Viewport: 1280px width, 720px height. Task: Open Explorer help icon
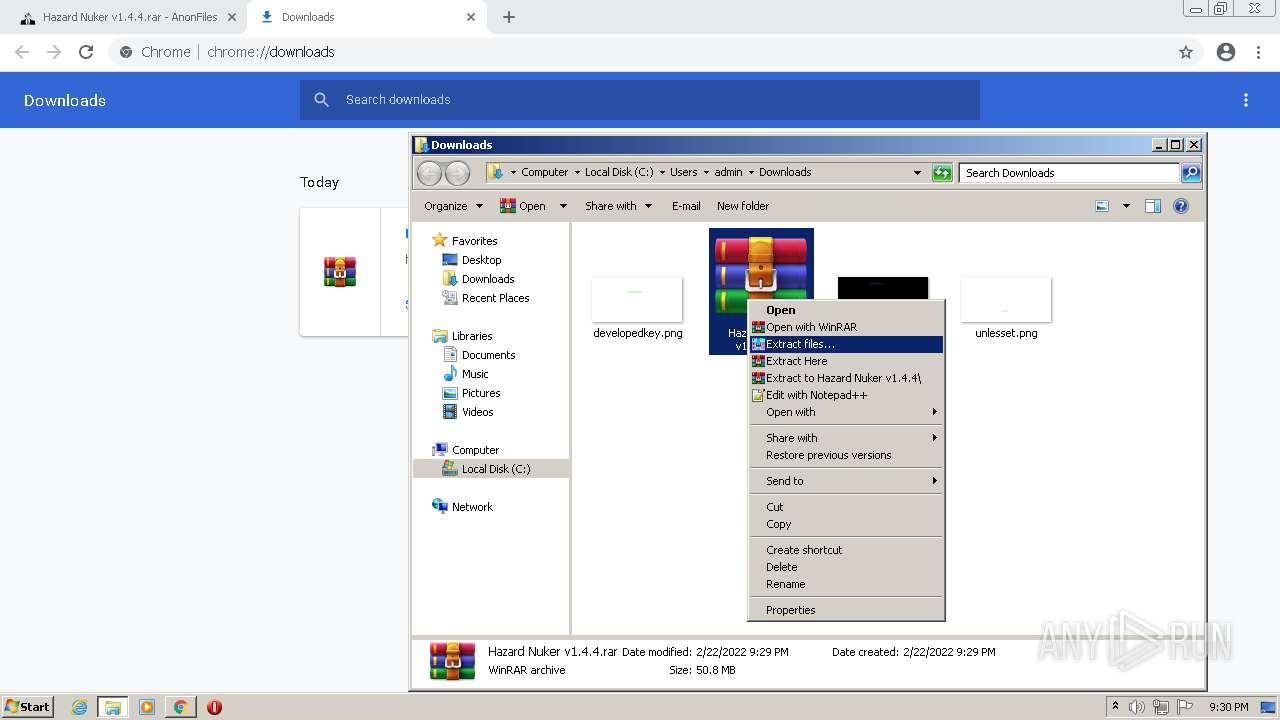click(1181, 206)
